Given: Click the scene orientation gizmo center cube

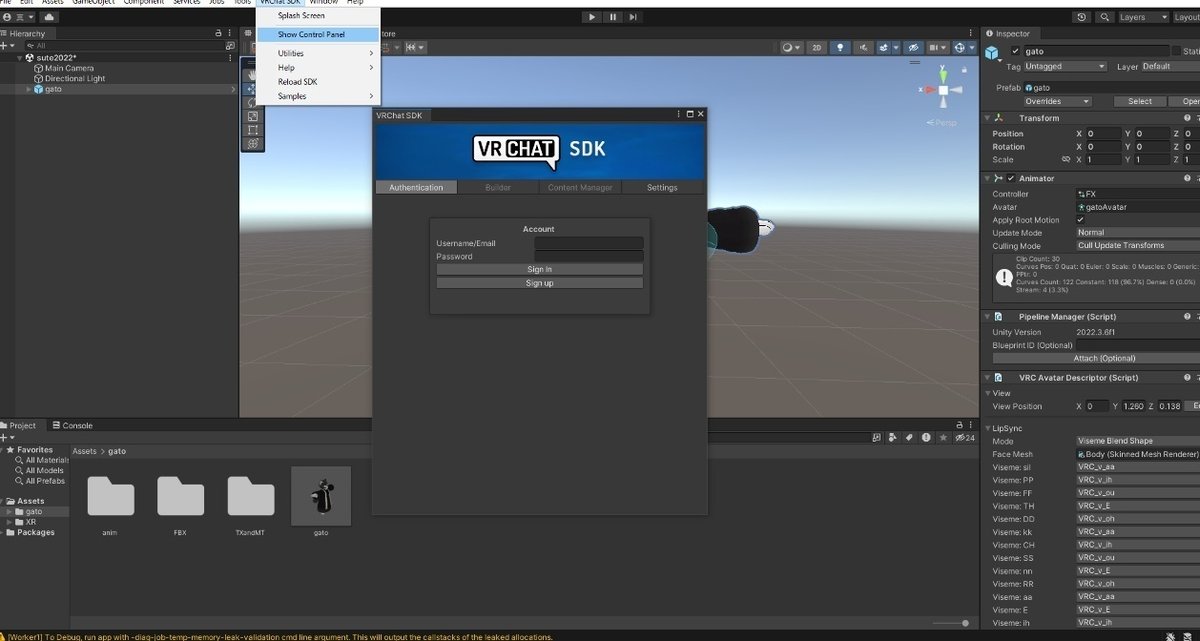Looking at the screenshot, I should click(942, 90).
